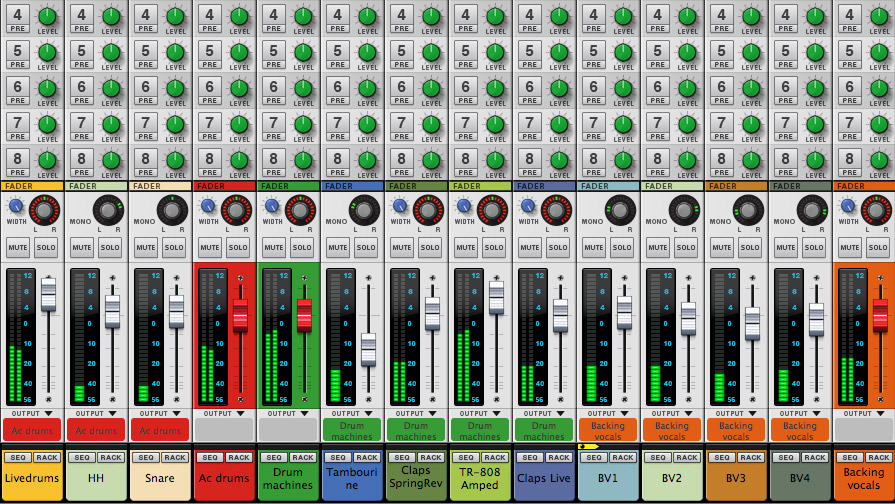Screen dimensions: 895x504
Task: Open the OUTPUT dropdown on Livedrums channel
Action: tap(32, 413)
